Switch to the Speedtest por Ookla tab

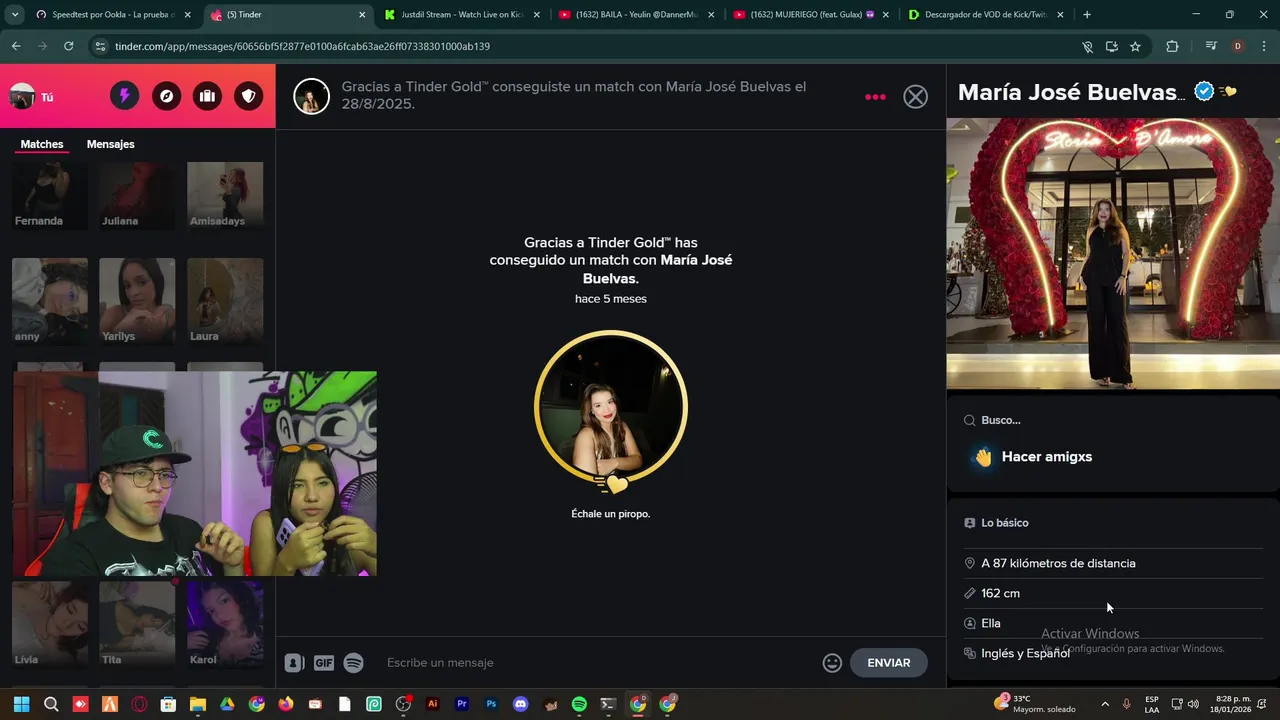[115, 15]
